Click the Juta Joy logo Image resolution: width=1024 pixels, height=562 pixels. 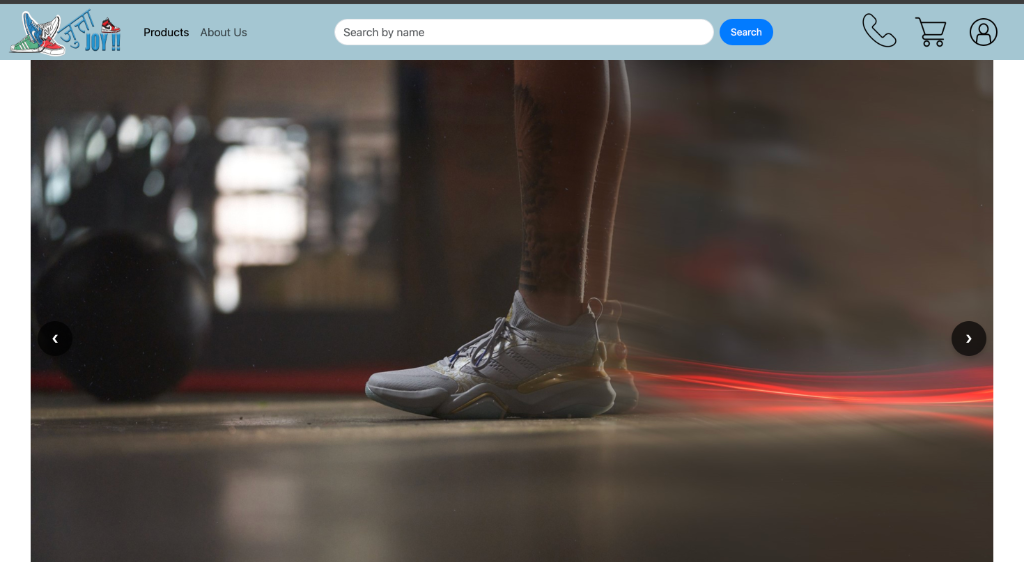tap(66, 33)
